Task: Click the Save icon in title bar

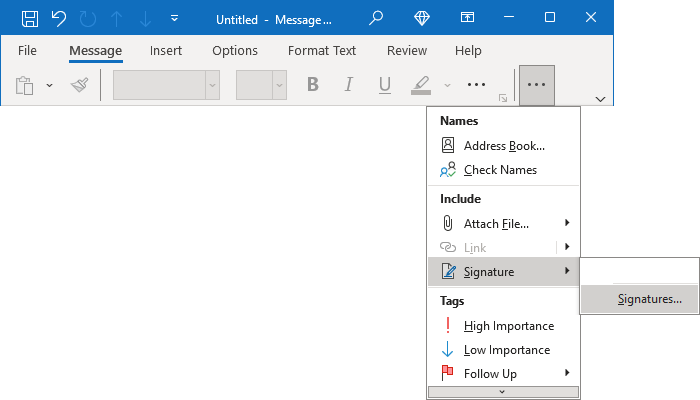Action: 30,19
